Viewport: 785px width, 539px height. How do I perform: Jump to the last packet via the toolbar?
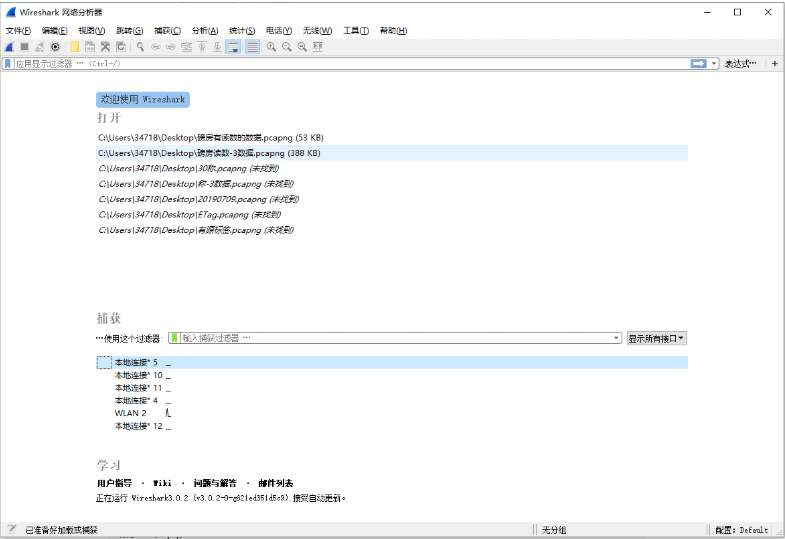coord(218,47)
